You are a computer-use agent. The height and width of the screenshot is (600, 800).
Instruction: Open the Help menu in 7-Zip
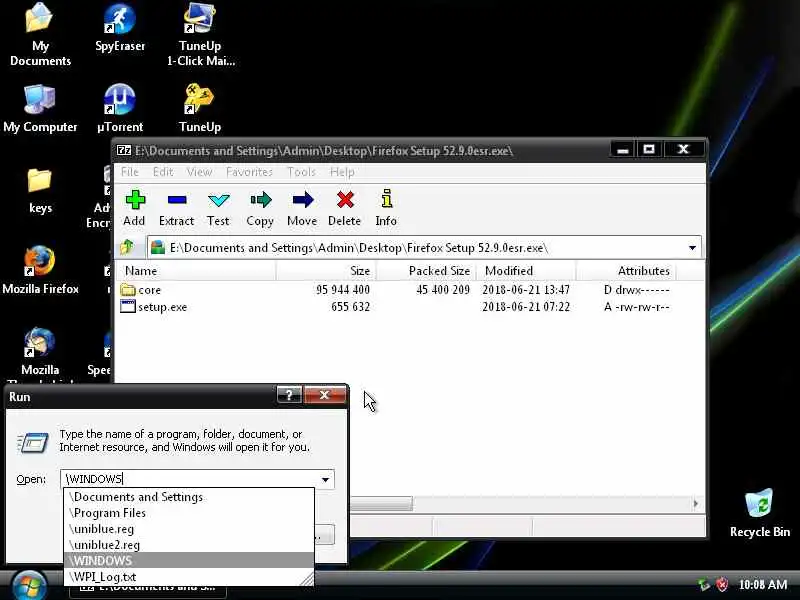(x=342, y=172)
